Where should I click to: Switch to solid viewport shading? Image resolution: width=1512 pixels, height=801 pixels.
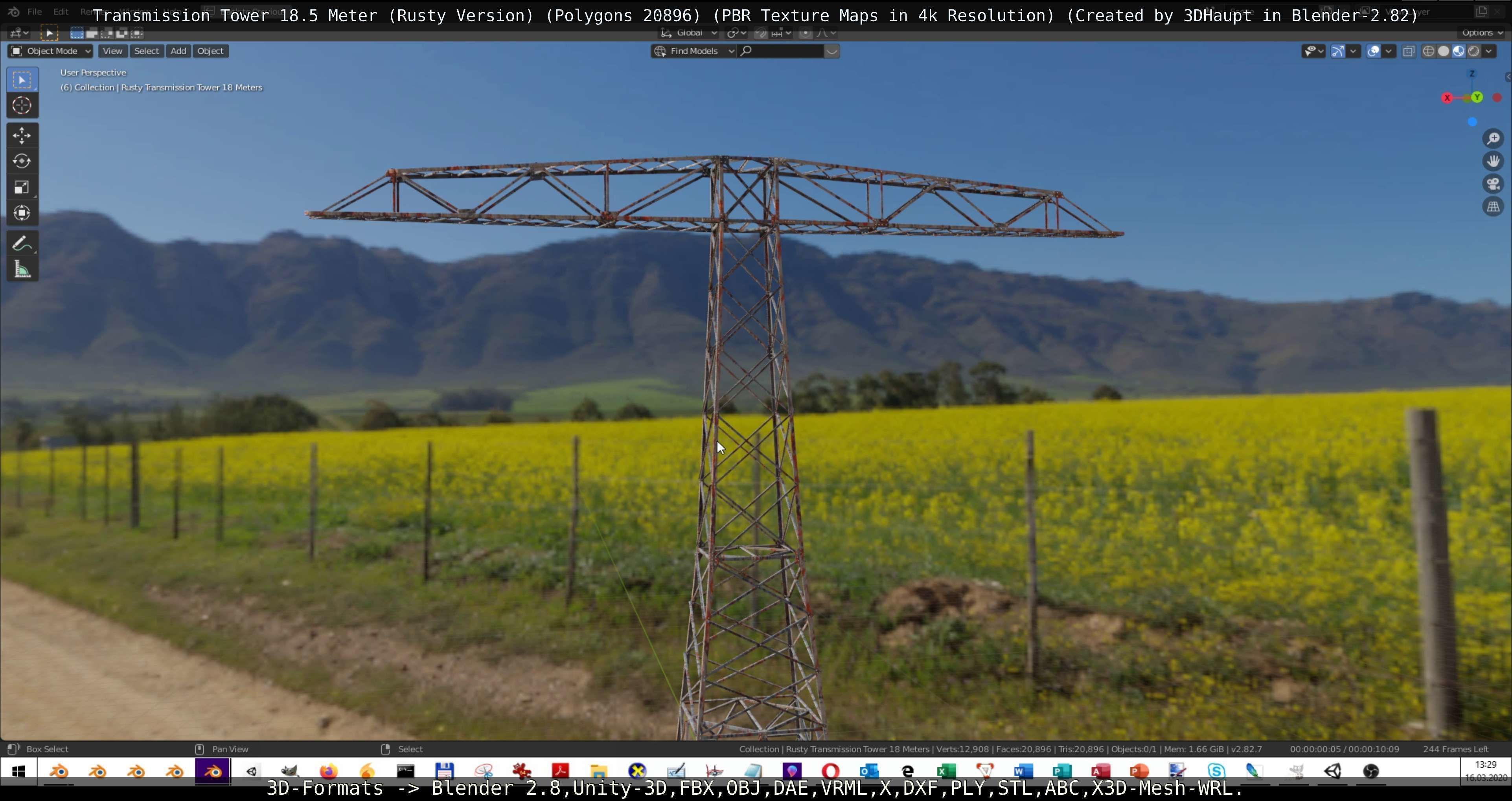tap(1444, 51)
